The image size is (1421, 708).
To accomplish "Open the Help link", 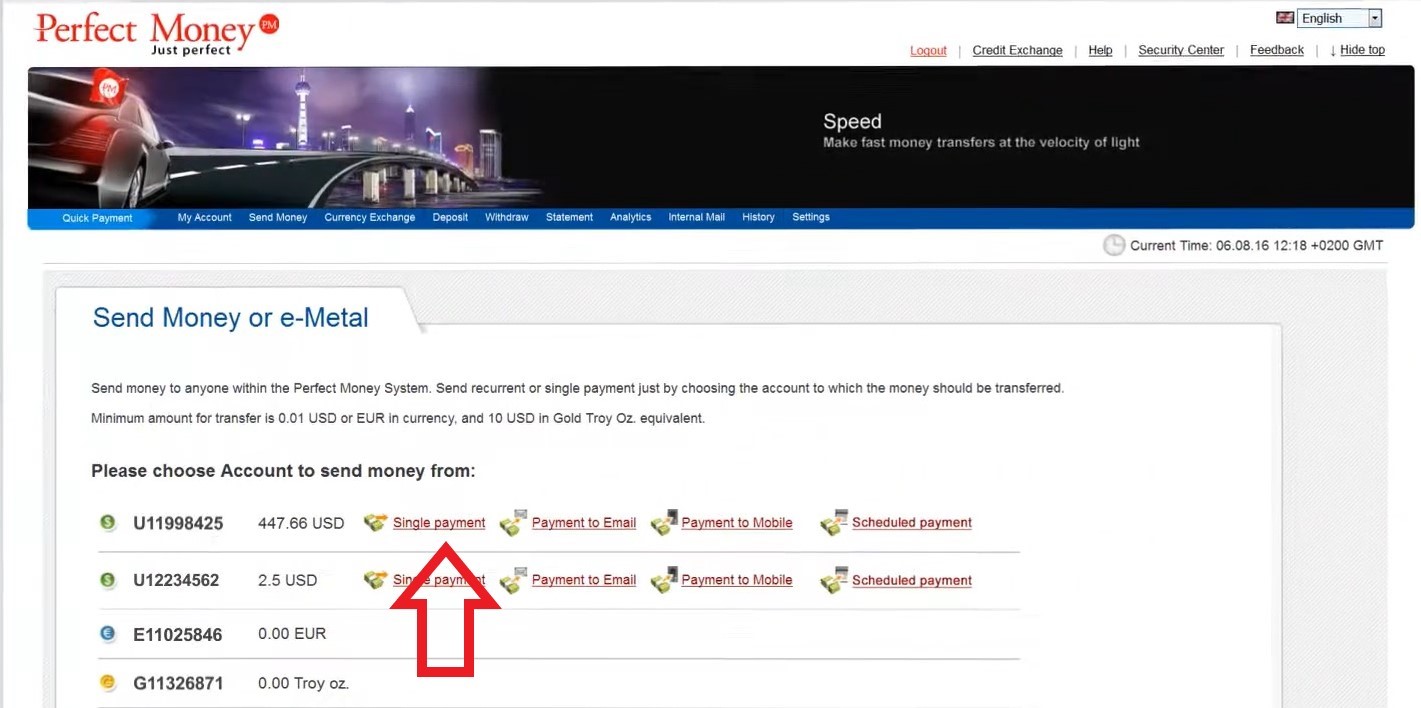I will (x=1100, y=50).
